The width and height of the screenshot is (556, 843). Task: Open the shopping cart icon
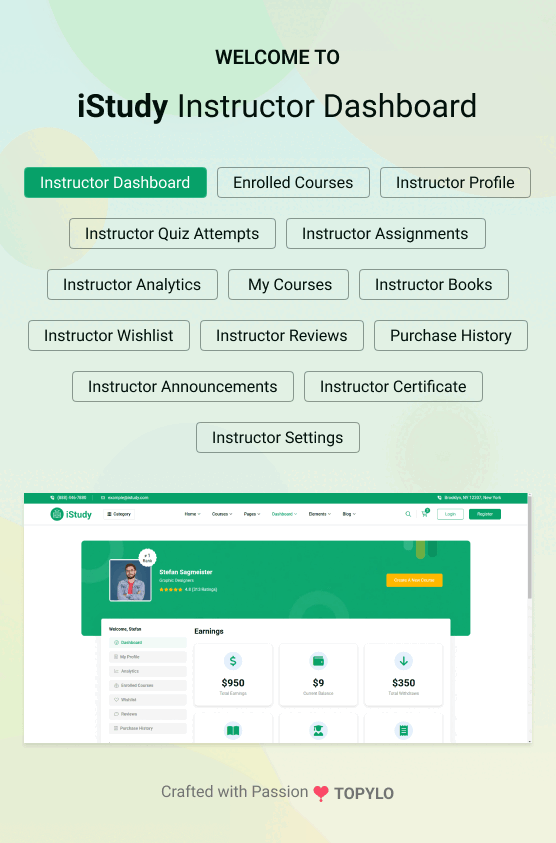point(425,513)
